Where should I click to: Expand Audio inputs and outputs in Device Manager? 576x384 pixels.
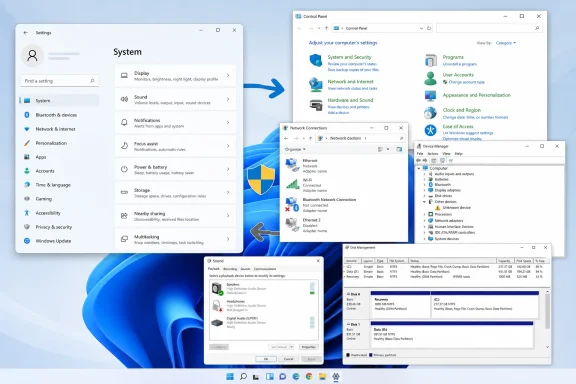pos(425,174)
